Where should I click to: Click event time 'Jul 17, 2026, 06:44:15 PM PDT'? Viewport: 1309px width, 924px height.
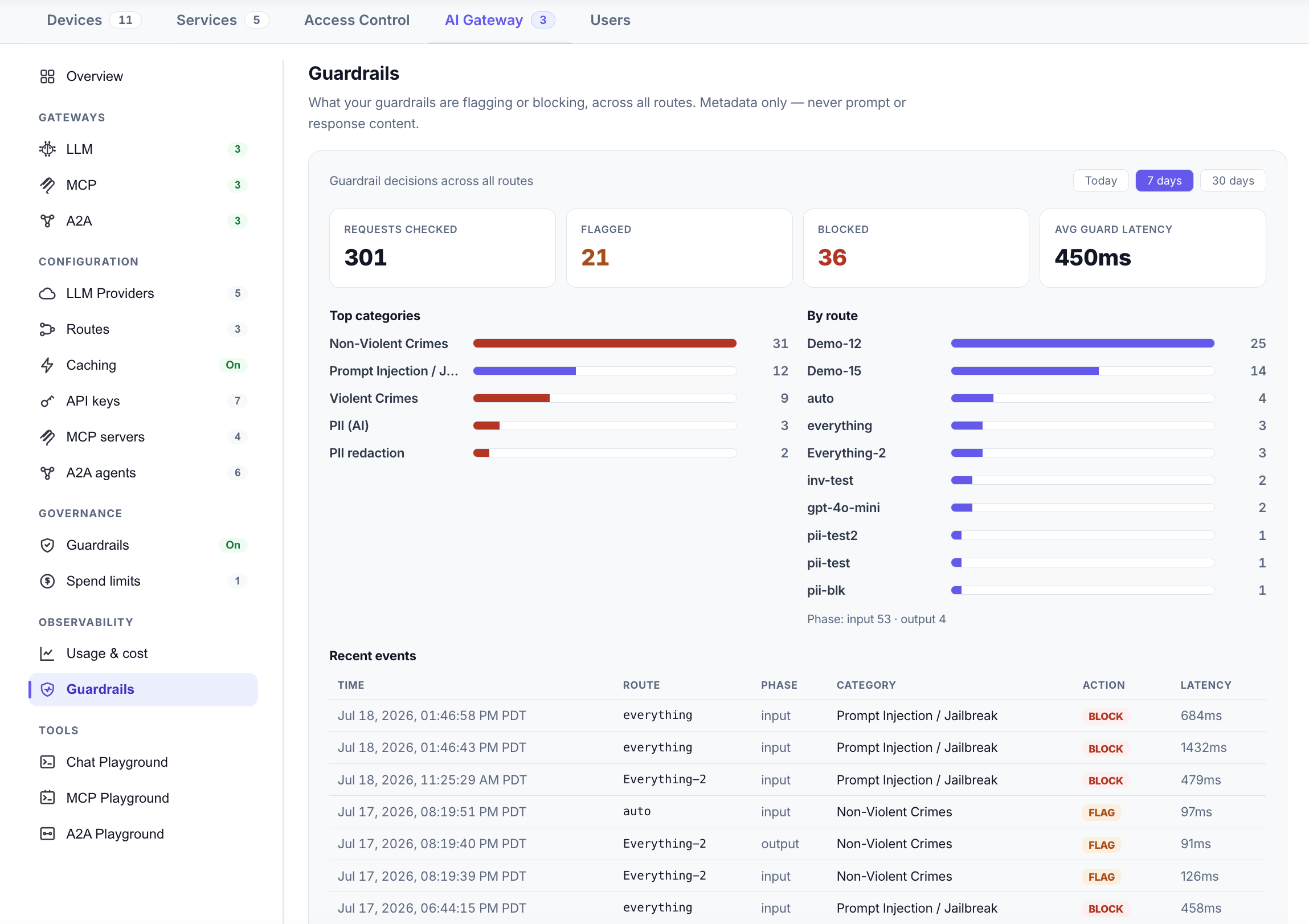coord(432,908)
